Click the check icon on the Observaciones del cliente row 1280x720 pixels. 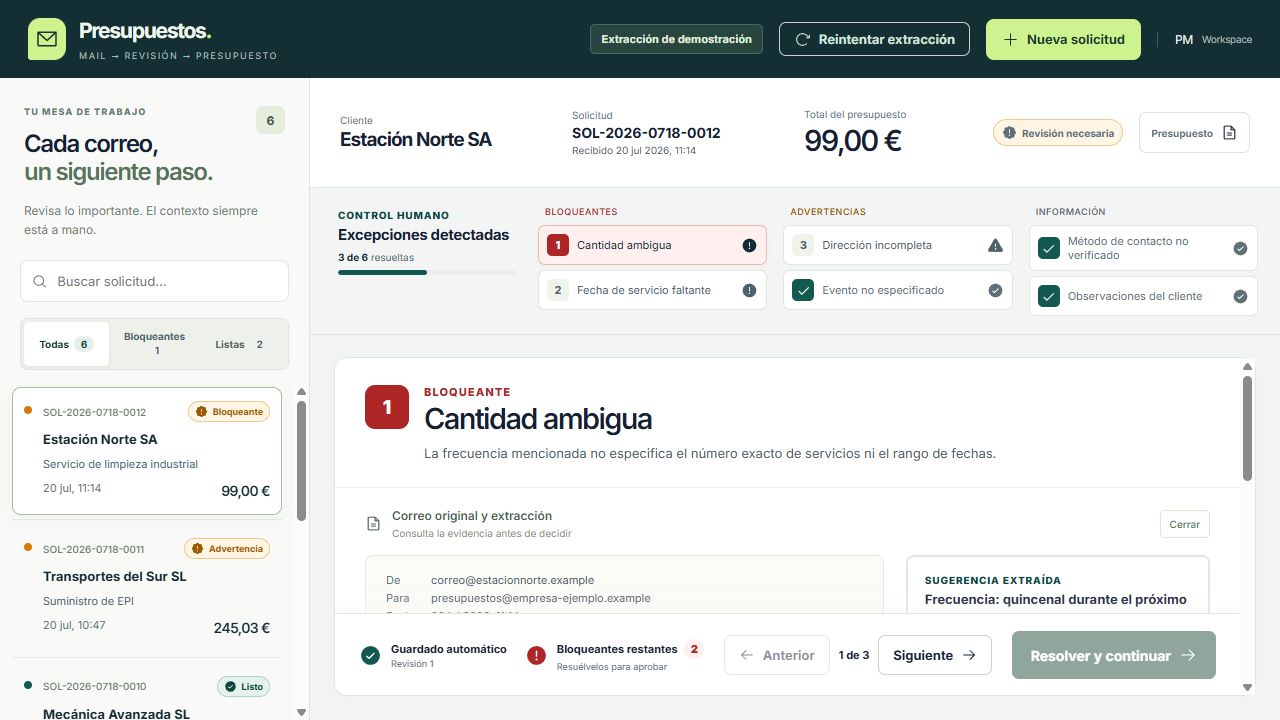(x=1240, y=296)
